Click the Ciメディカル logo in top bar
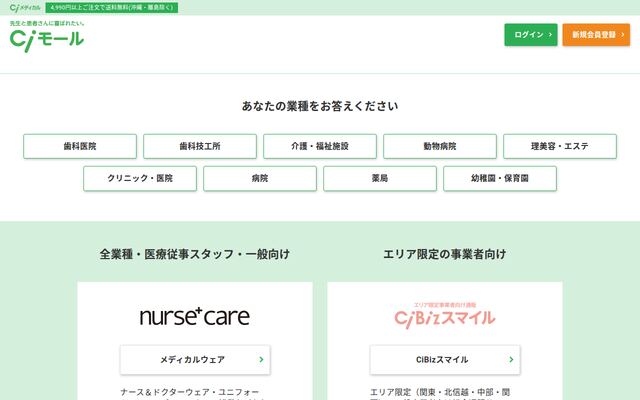The height and width of the screenshot is (400, 640). tap(25, 8)
